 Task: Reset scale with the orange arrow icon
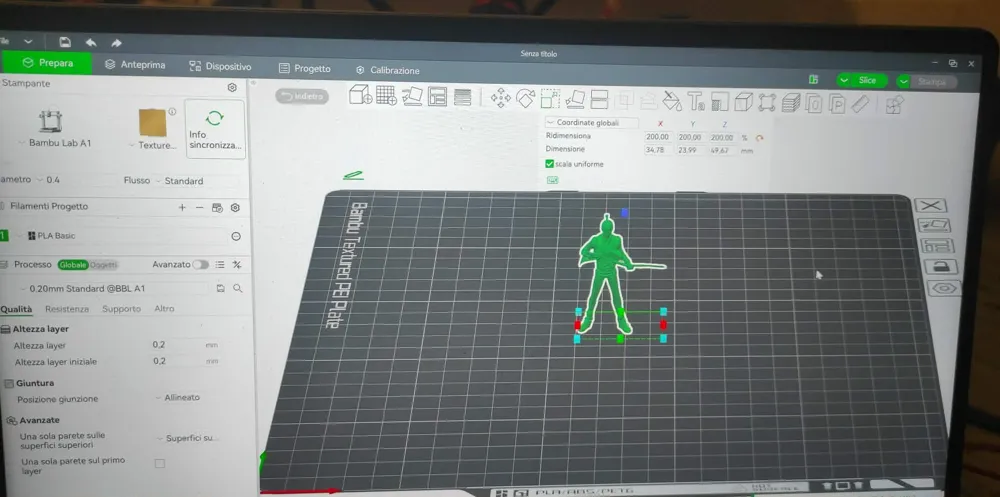[x=759, y=138]
